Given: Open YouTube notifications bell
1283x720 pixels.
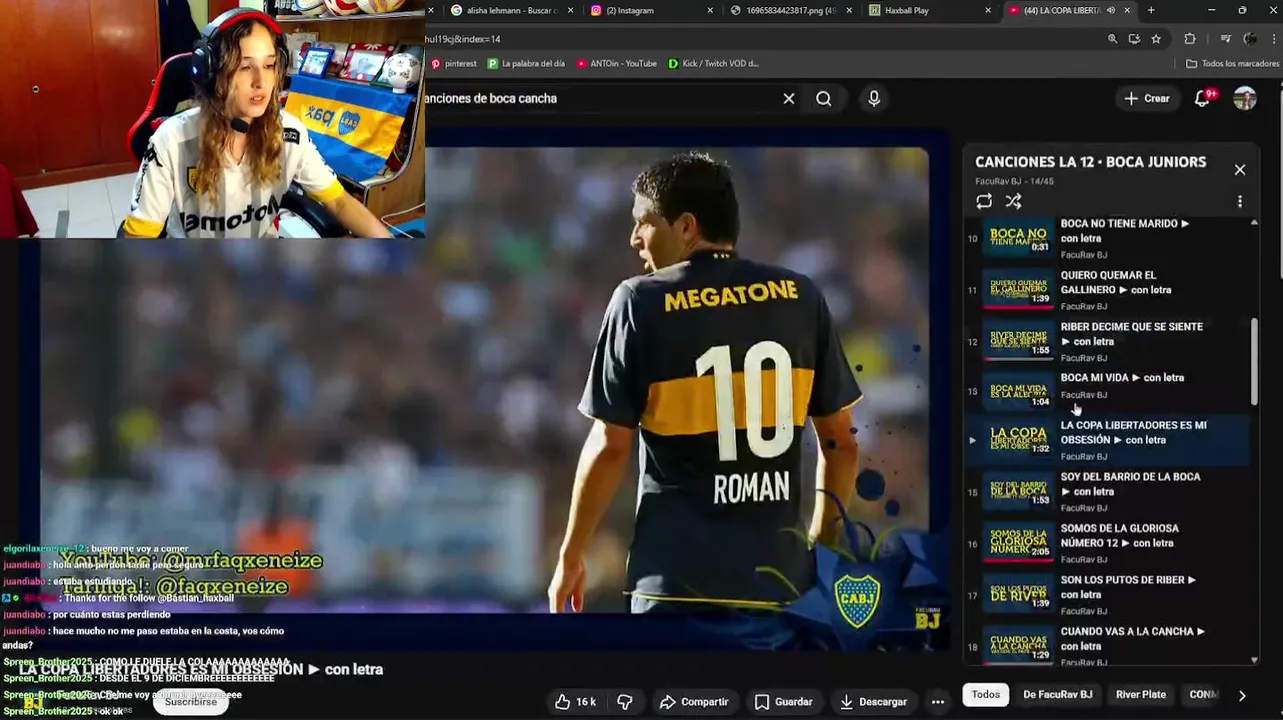Looking at the screenshot, I should point(1203,98).
